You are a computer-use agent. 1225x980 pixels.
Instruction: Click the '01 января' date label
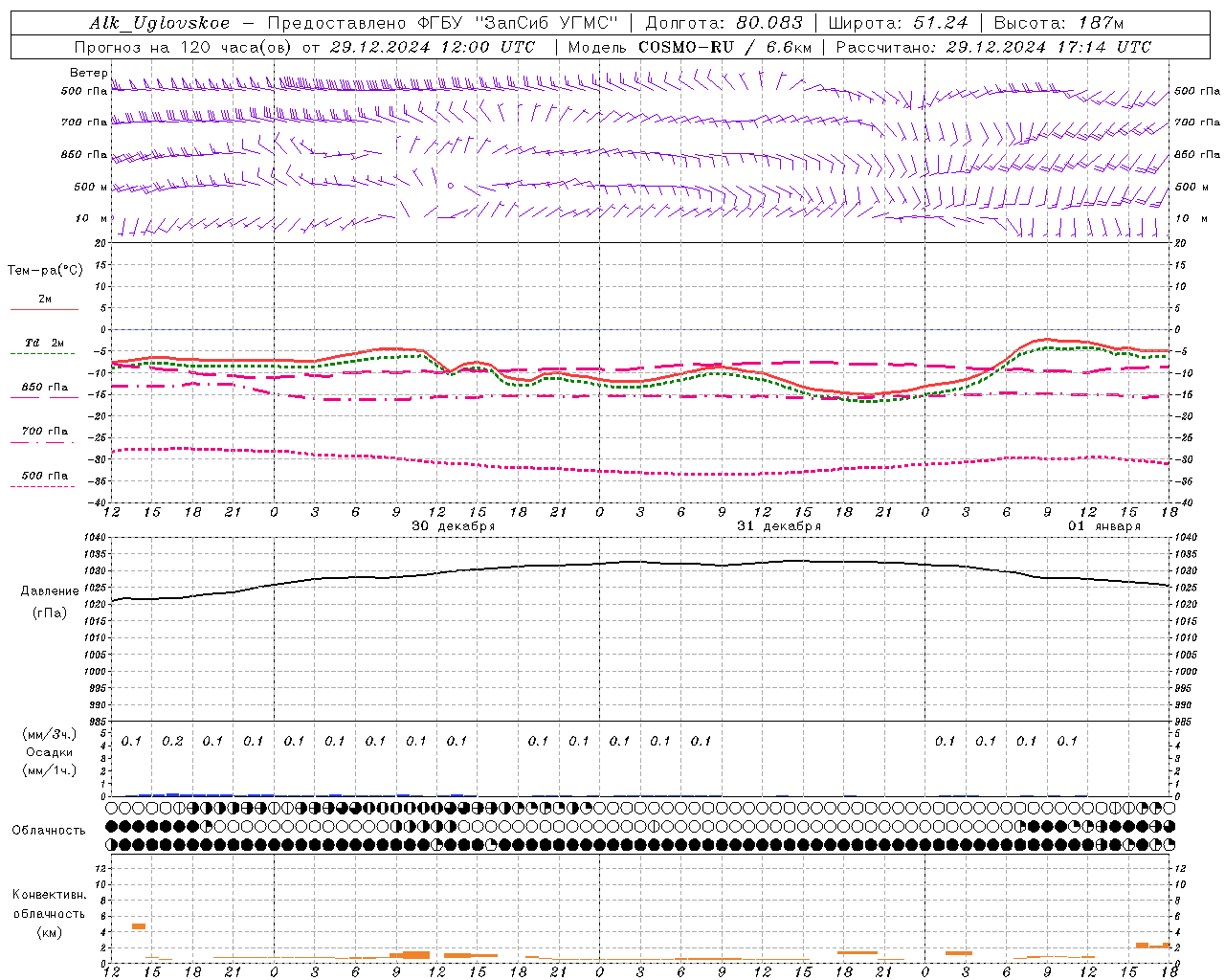(x=1104, y=526)
